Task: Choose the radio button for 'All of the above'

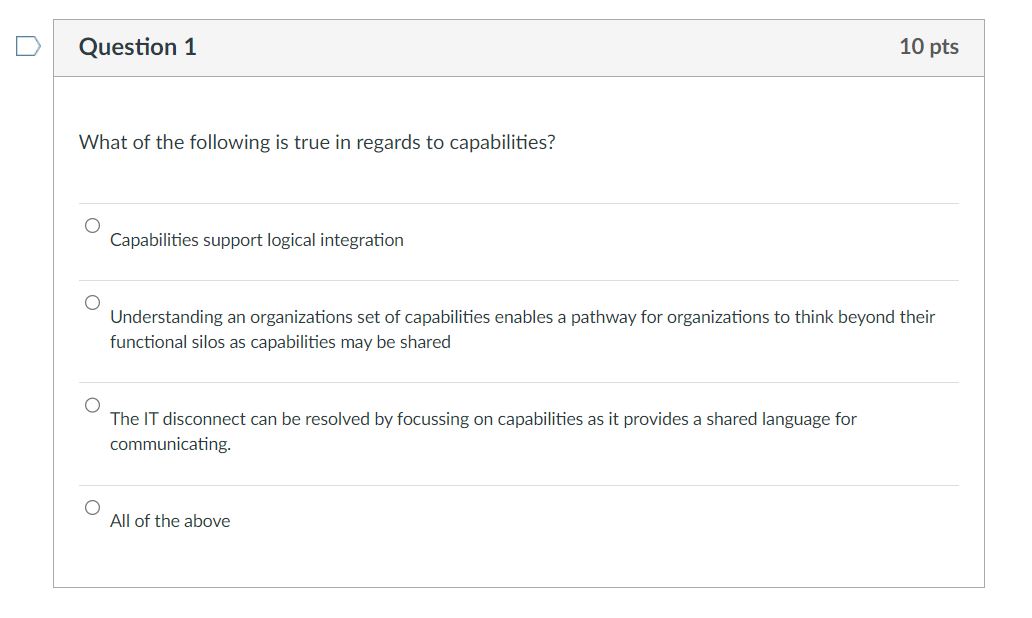Action: tap(91, 506)
